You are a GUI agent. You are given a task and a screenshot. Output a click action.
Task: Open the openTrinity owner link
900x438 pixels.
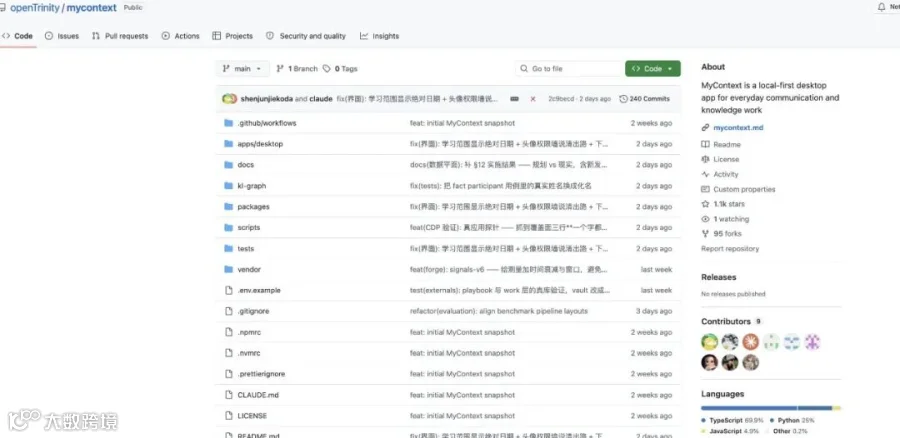click(34, 8)
